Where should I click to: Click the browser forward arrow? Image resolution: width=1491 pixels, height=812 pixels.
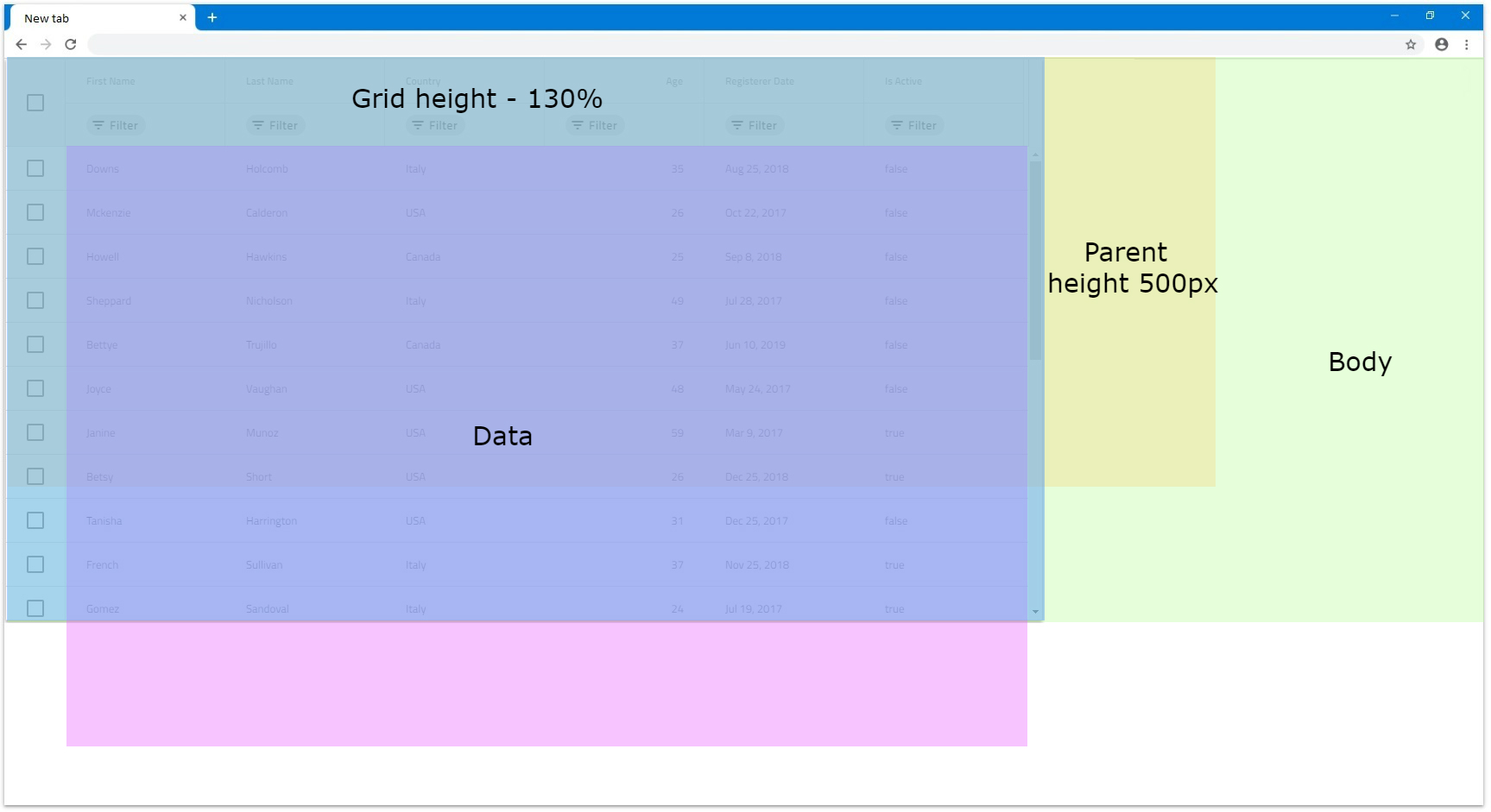tap(46, 44)
